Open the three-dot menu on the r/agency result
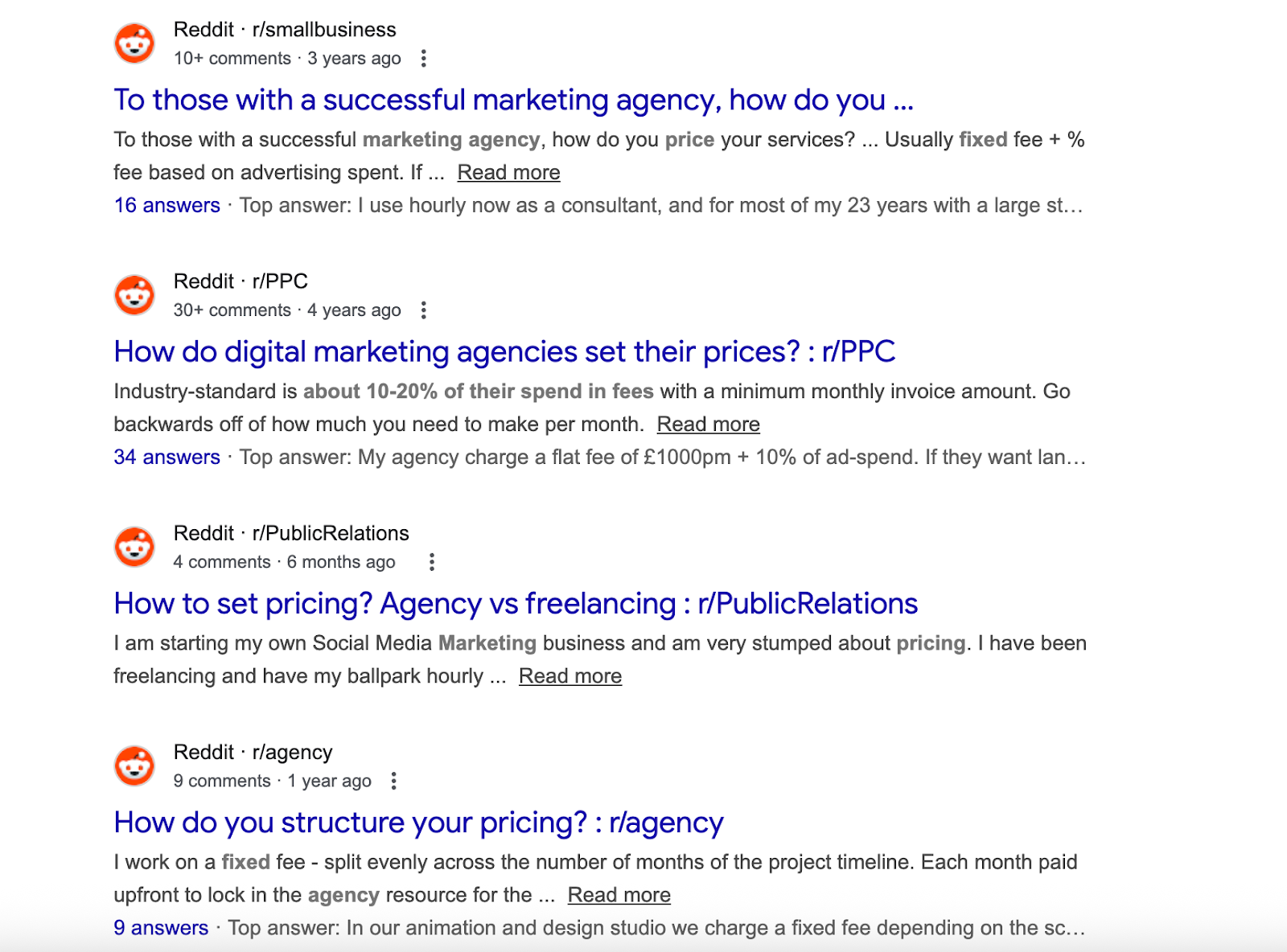Screen dimensions: 1287x952 coord(393,781)
